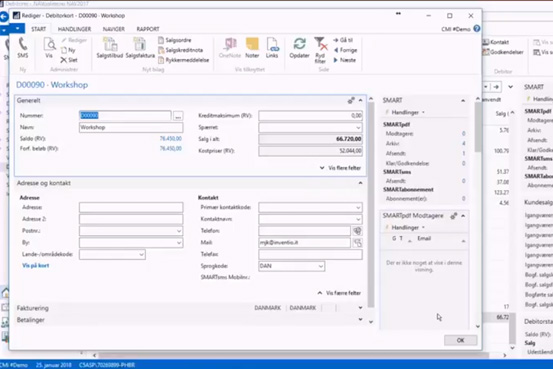Image resolution: width=553 pixels, height=369 pixels.
Task: Clear filters with Ryd filter icon
Action: click(320, 50)
